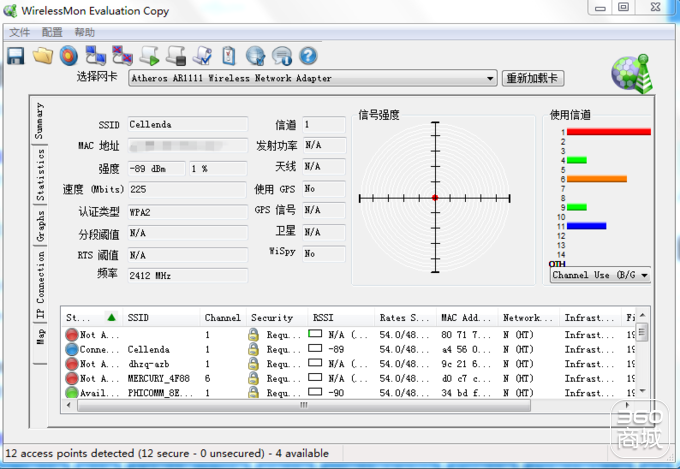Select the dhzq-azb network row text
The image size is (680, 469).
[x=148, y=364]
